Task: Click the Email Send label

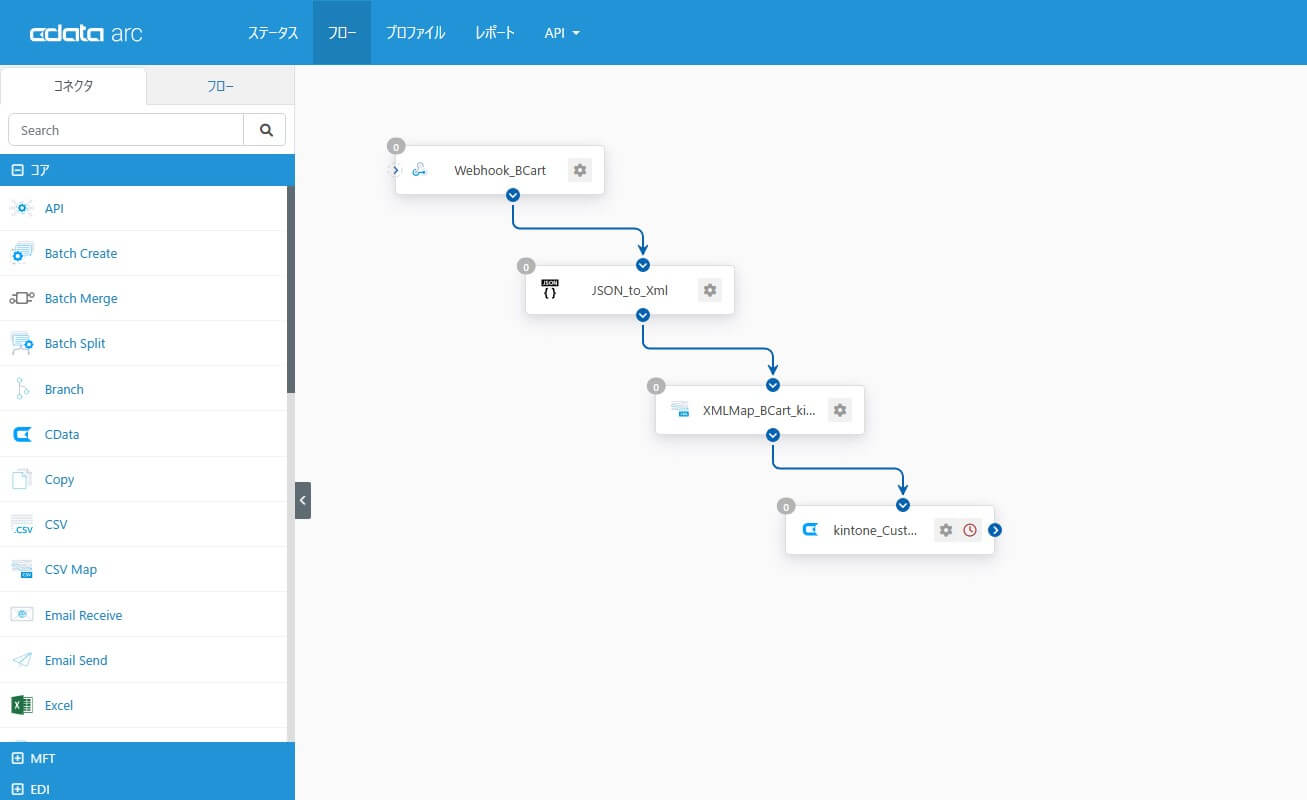Action: [76, 660]
